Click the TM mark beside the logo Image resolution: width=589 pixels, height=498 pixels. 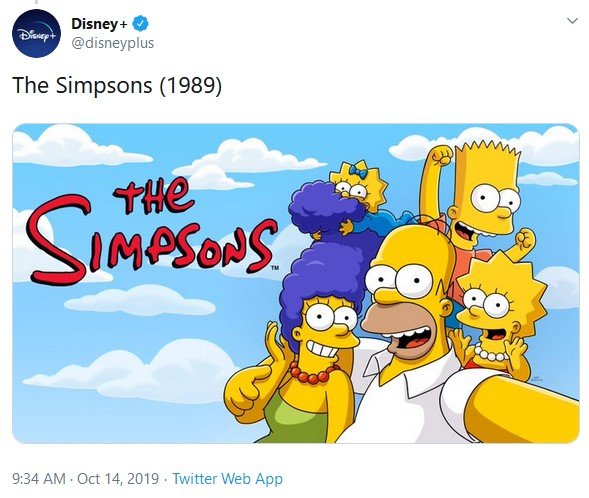(275, 268)
